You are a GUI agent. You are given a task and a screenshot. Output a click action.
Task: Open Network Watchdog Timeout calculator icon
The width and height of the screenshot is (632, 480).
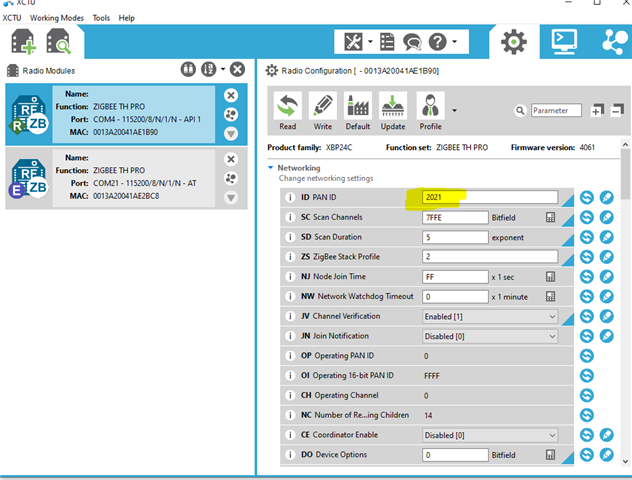pyautogui.click(x=550, y=297)
